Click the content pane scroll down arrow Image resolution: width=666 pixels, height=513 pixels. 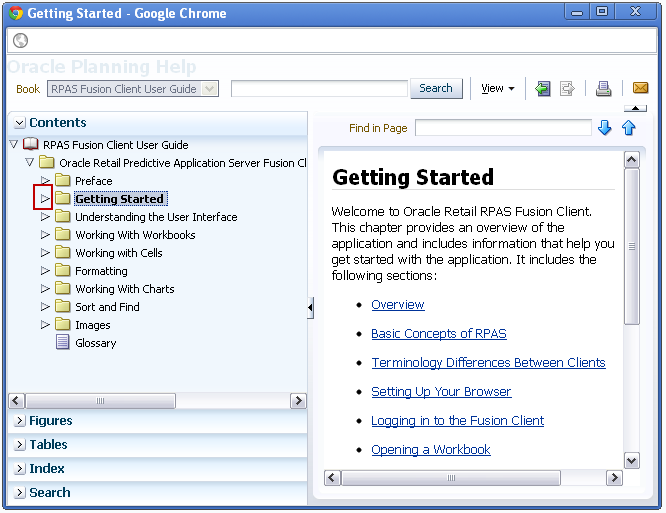tap(632, 460)
